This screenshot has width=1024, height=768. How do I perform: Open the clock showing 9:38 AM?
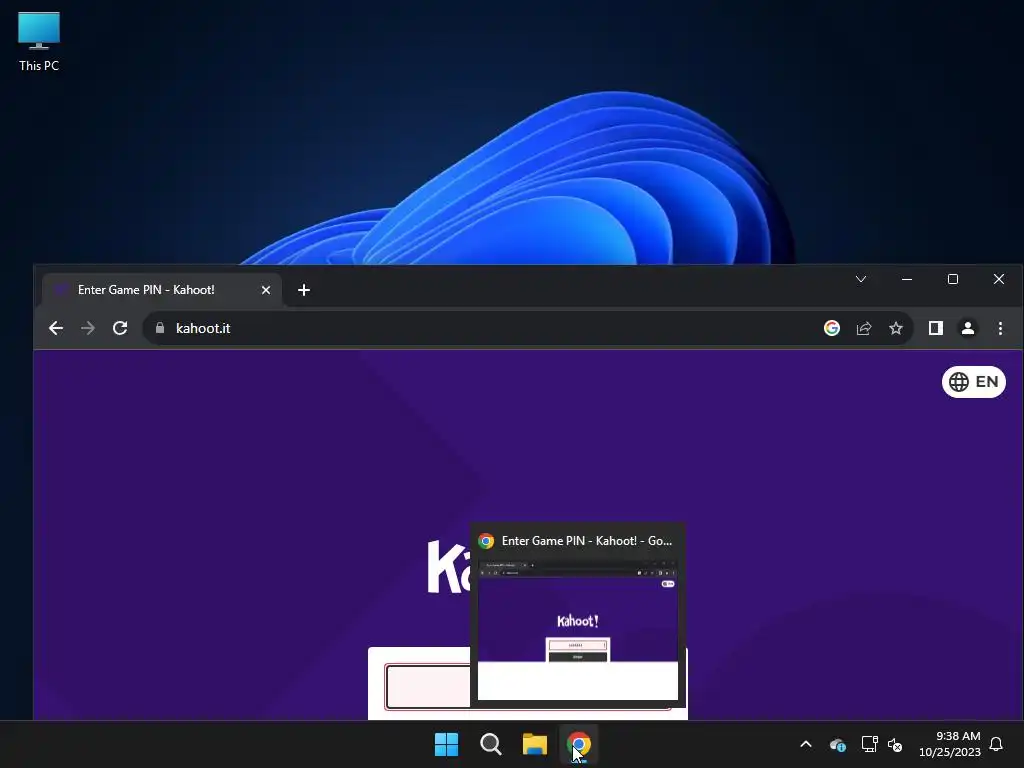tap(950, 744)
